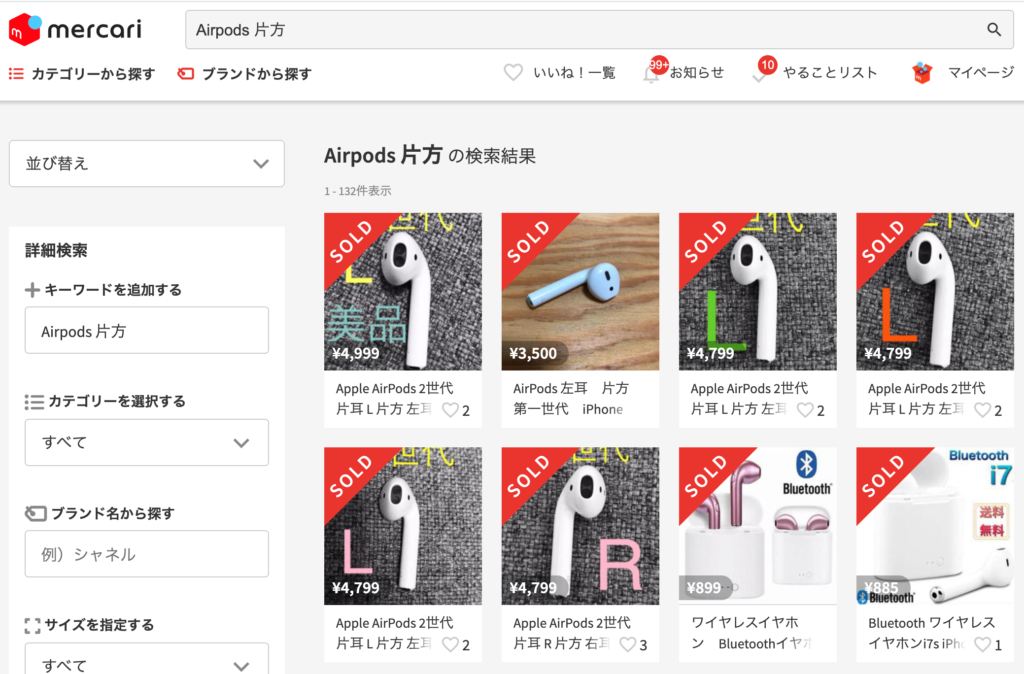
Task: Click the title 'Apple AirPods 2世代 片耳 R 片方 右耳'
Action: coord(572,634)
